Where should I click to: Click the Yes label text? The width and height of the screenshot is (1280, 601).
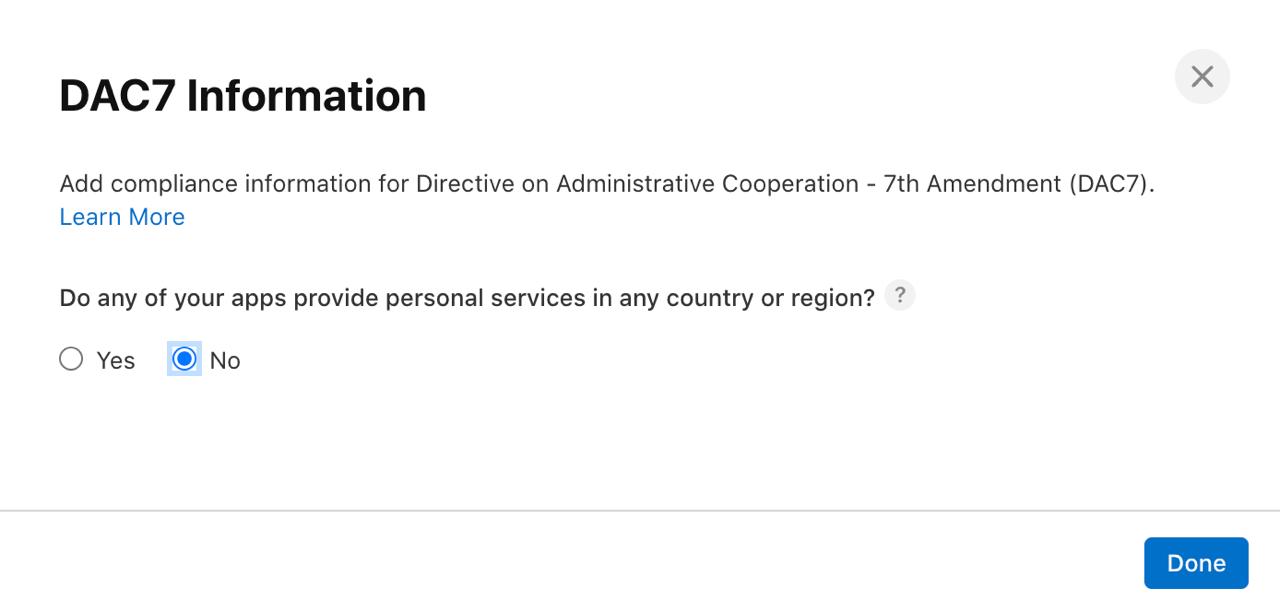116,360
